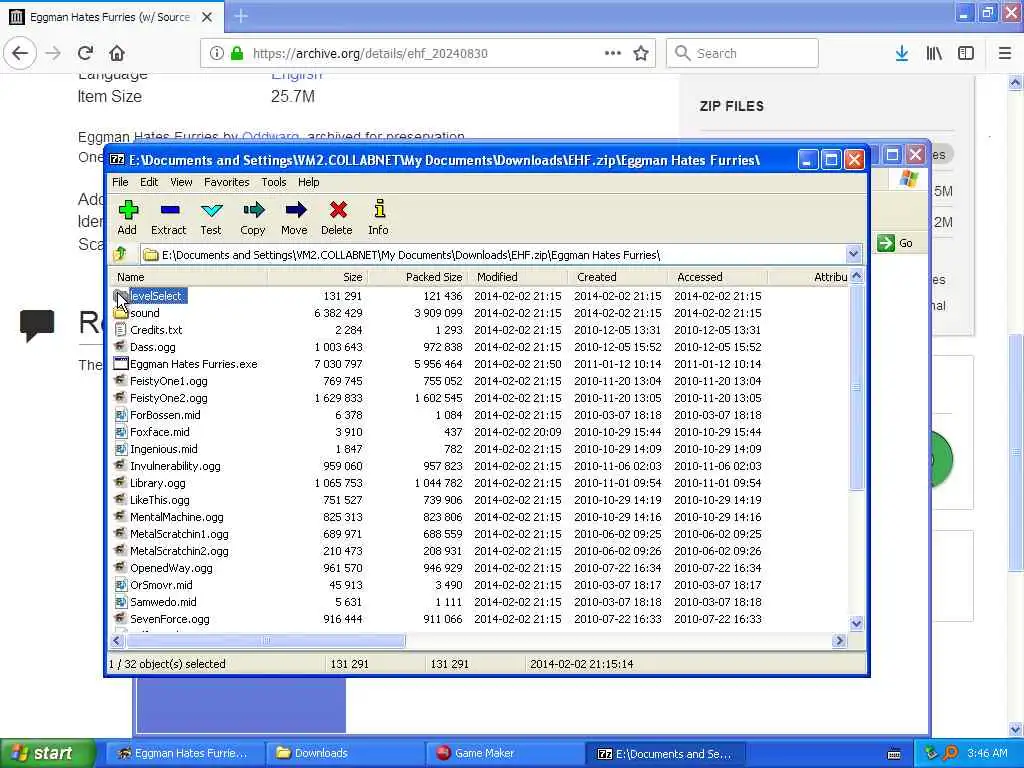Viewport: 1024px width, 768px height.
Task: Expand the 7-Zip address path dropdown
Action: point(854,254)
